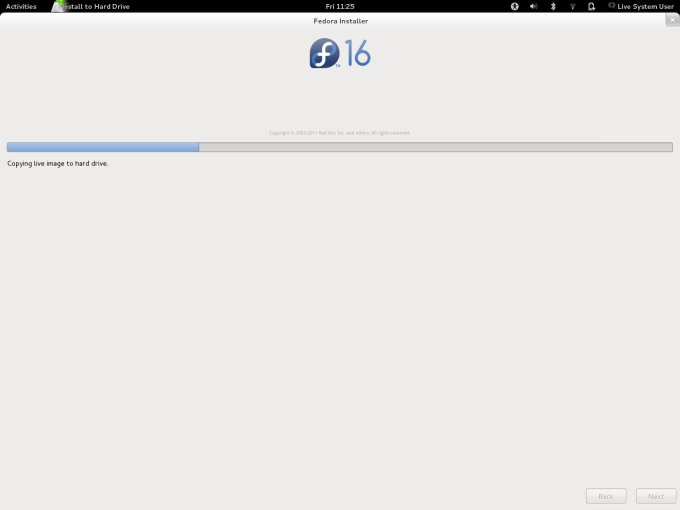Viewport: 680px width, 510px height.
Task: Click the Fedora 16 logo
Action: coord(340,53)
